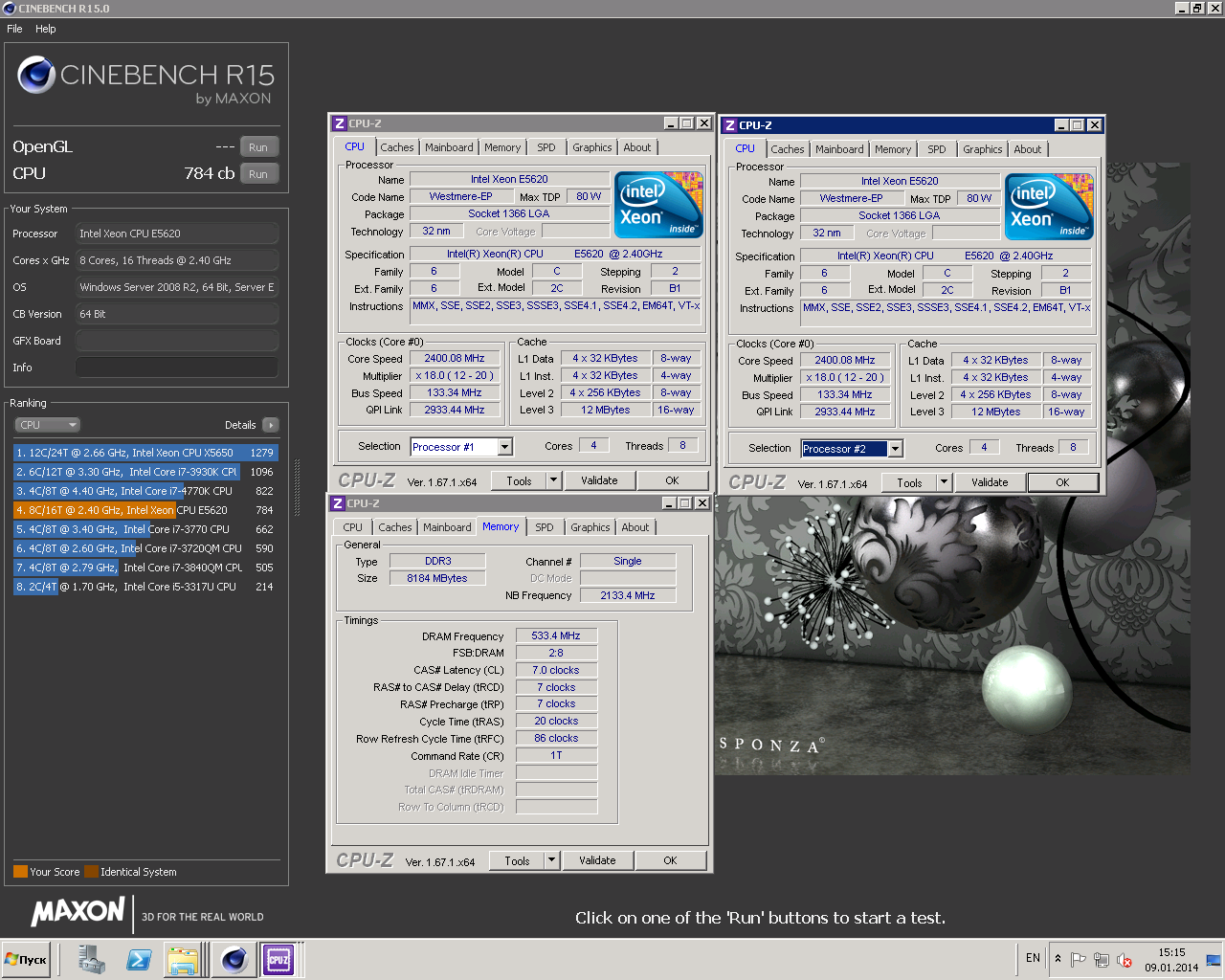This screenshot has height=980, width=1225.
Task: Select ranking row Core i5-3317U score 214
Action: pyautogui.click(x=145, y=587)
